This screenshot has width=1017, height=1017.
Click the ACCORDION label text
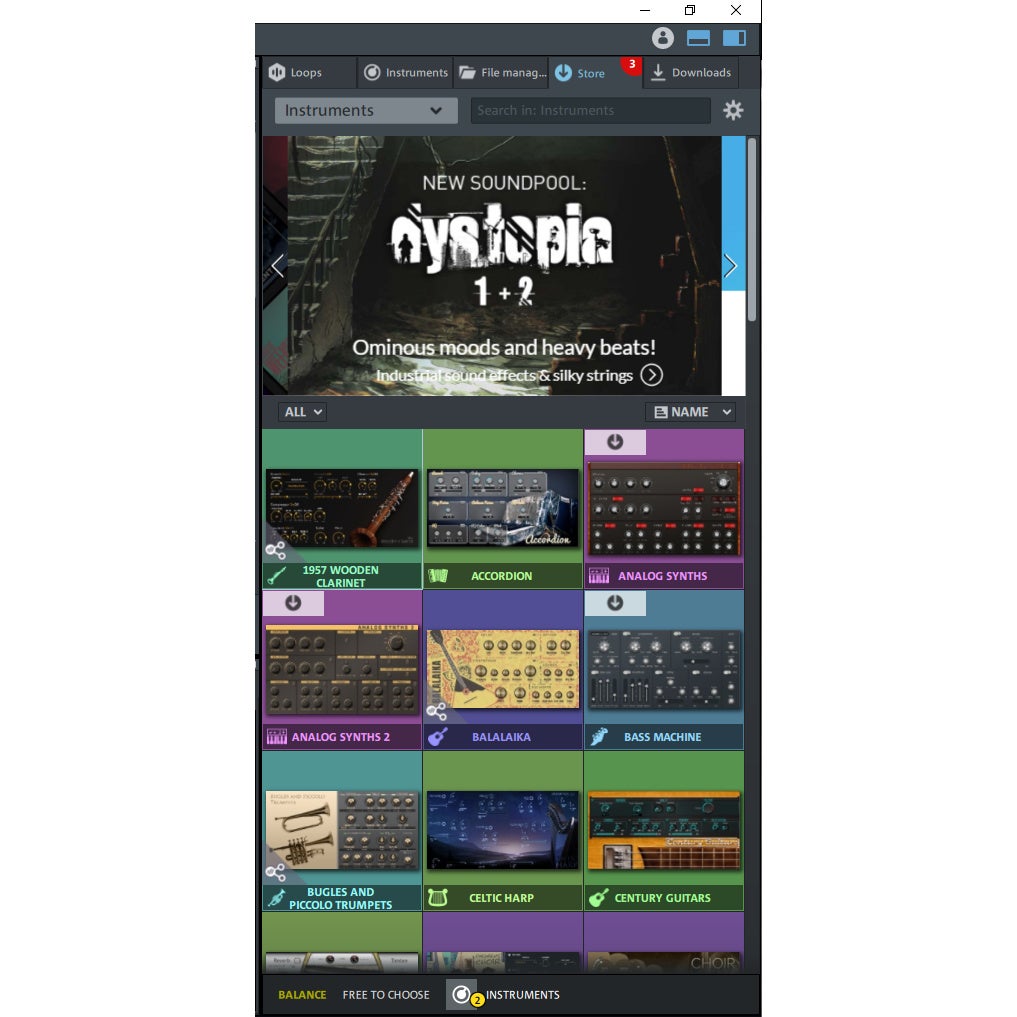[501, 576]
